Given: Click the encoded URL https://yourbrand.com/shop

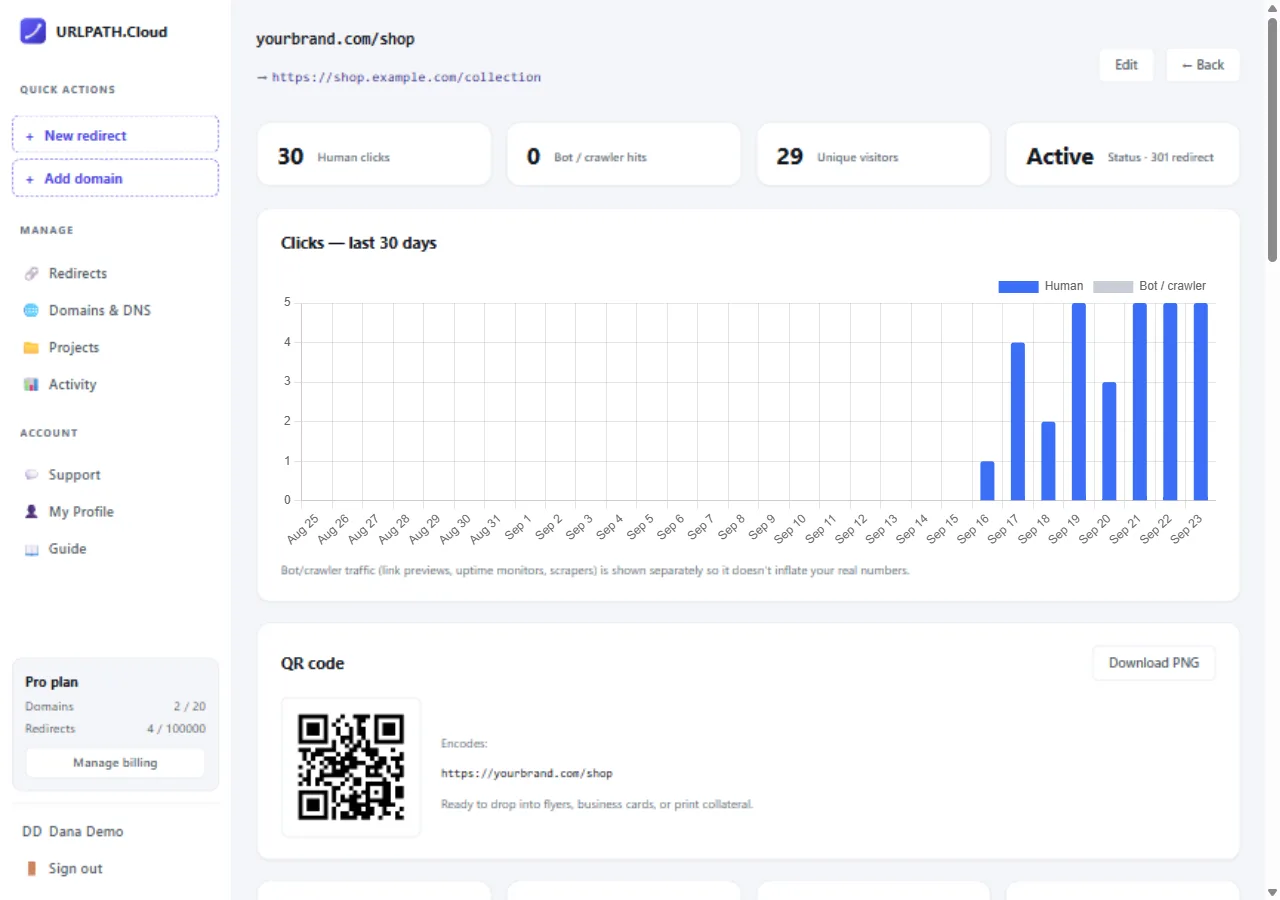Looking at the screenshot, I should click(x=527, y=773).
